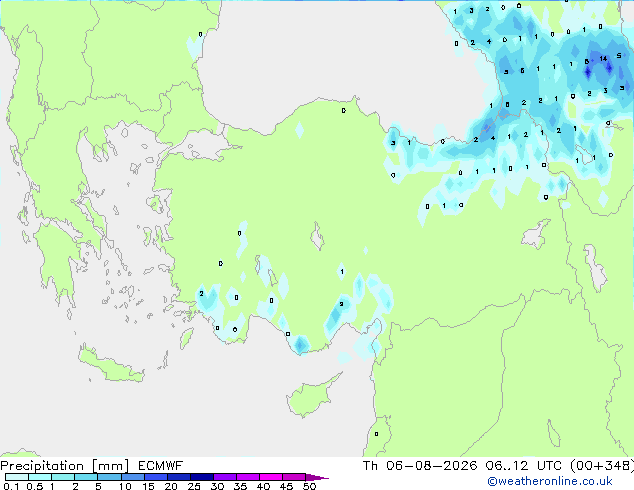This screenshot has width=634, height=490.
Task: Click the "0.5" legend scale label
Action: coord(35,486)
